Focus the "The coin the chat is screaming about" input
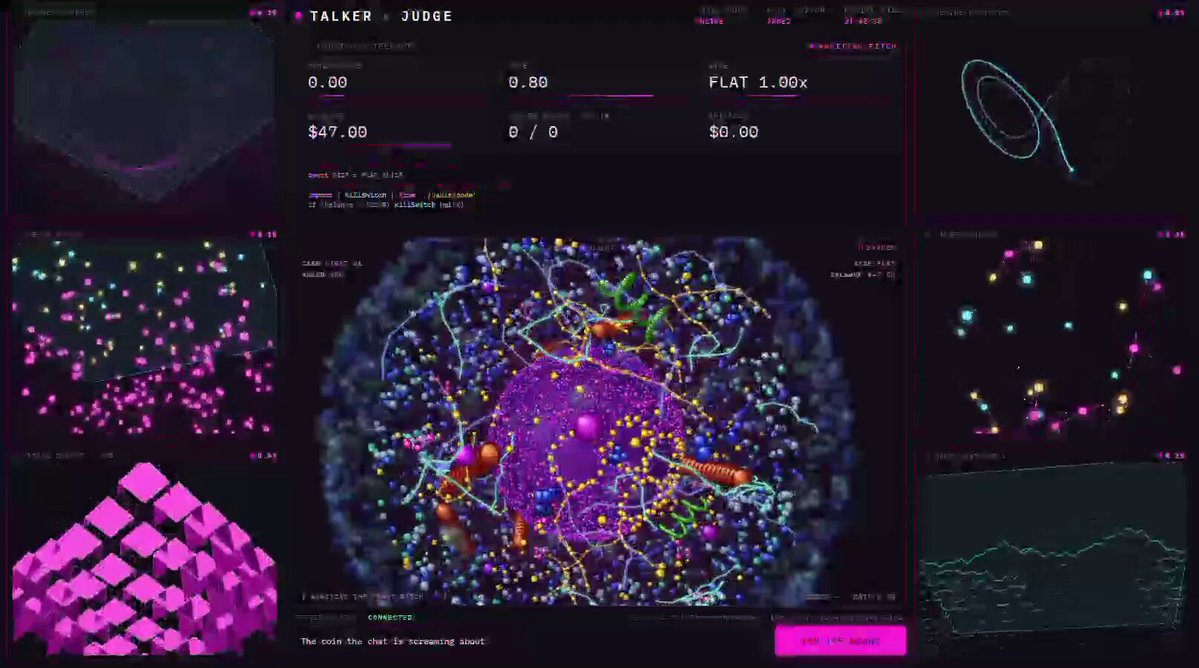Image resolution: width=1199 pixels, height=668 pixels. (535, 641)
